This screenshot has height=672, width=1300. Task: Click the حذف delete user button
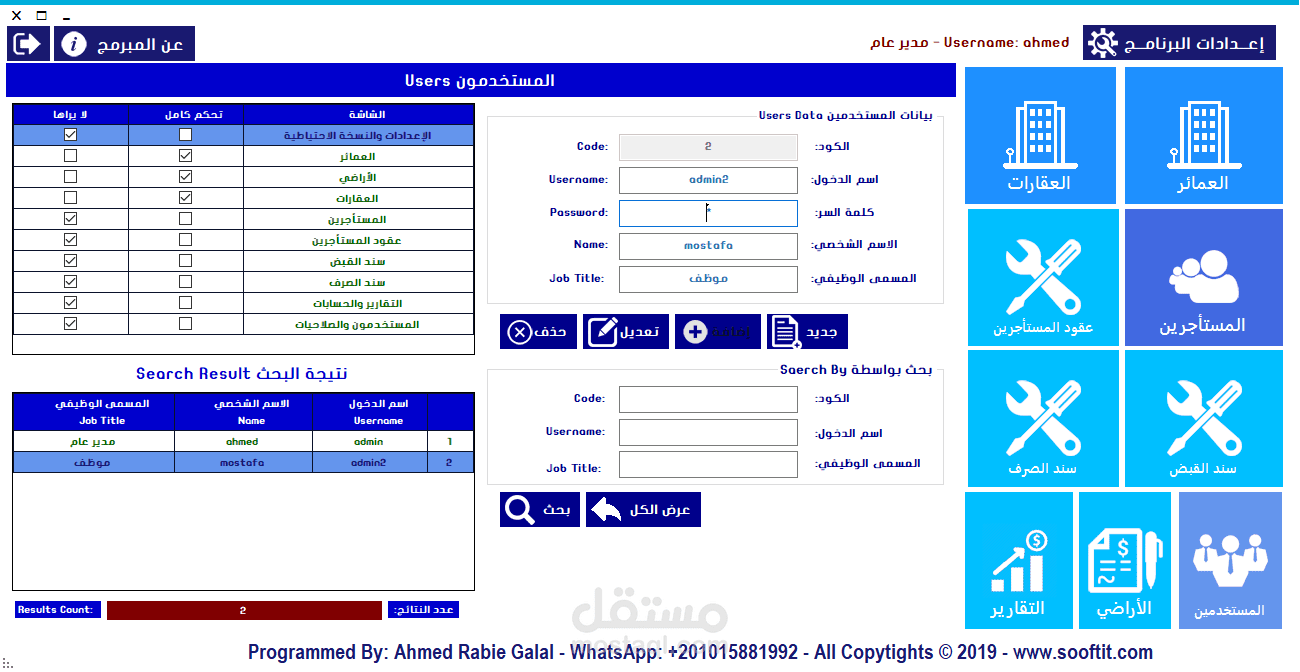[538, 332]
